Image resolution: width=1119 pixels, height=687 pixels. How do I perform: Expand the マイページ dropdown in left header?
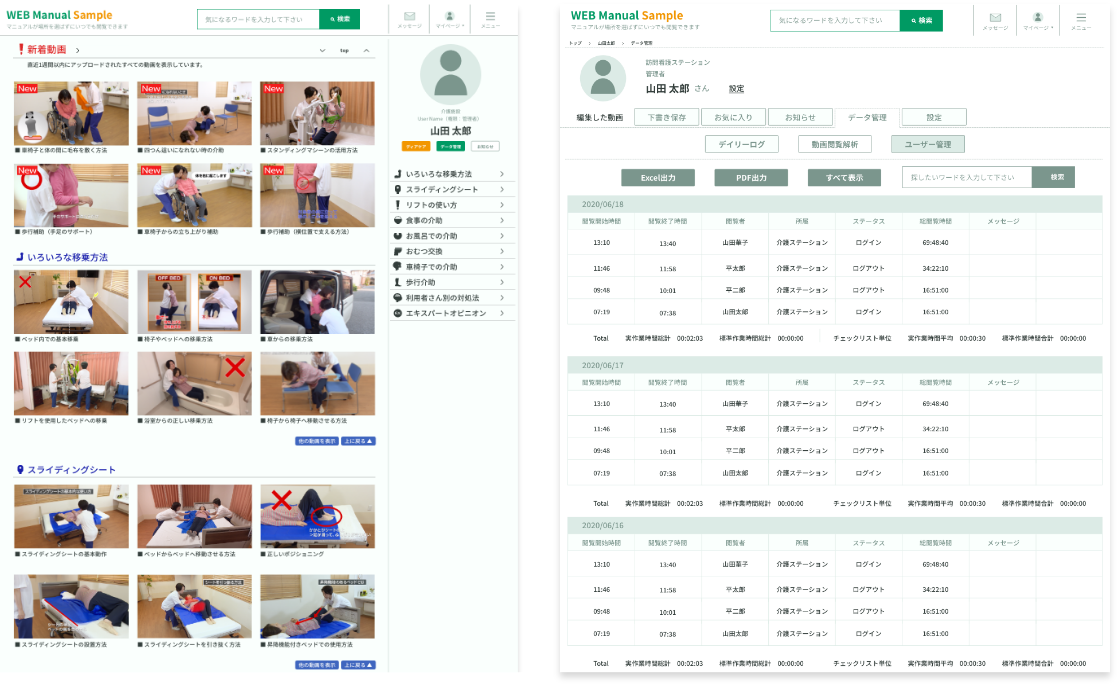[449, 19]
